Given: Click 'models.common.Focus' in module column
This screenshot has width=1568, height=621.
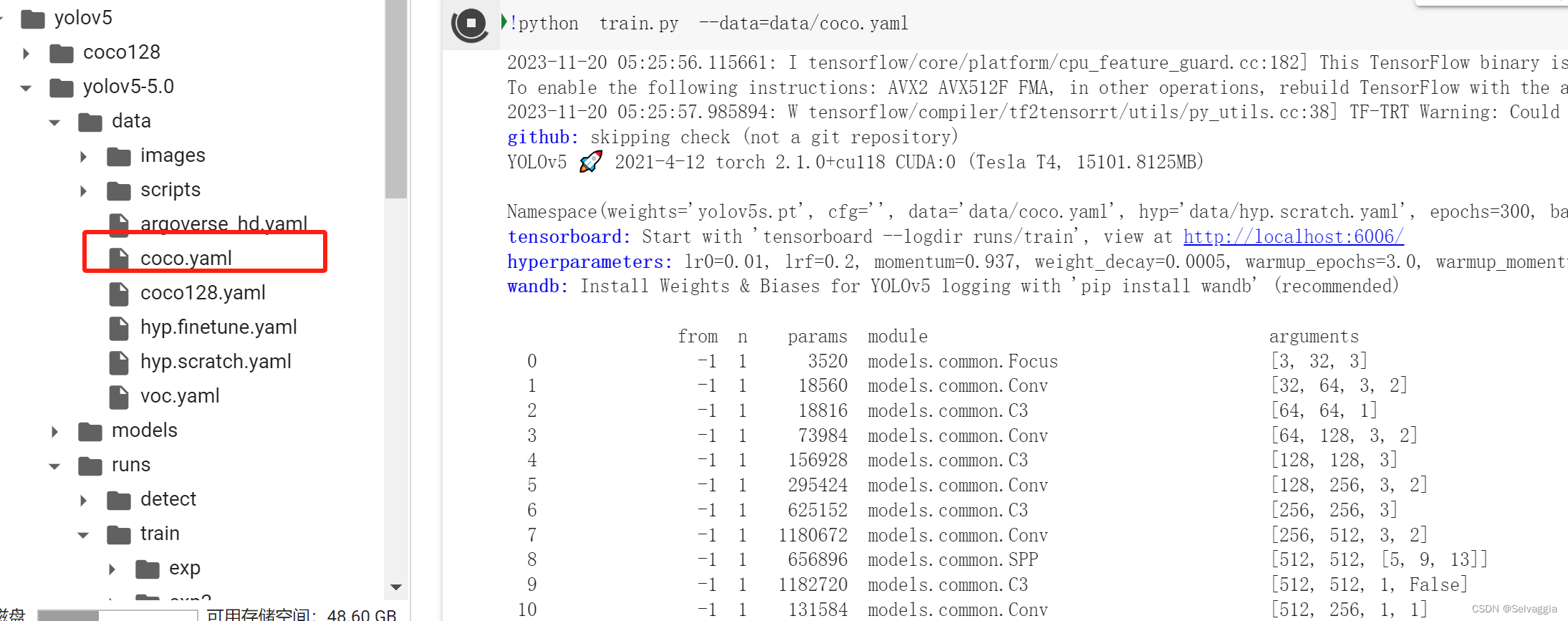Looking at the screenshot, I should coord(963,361).
